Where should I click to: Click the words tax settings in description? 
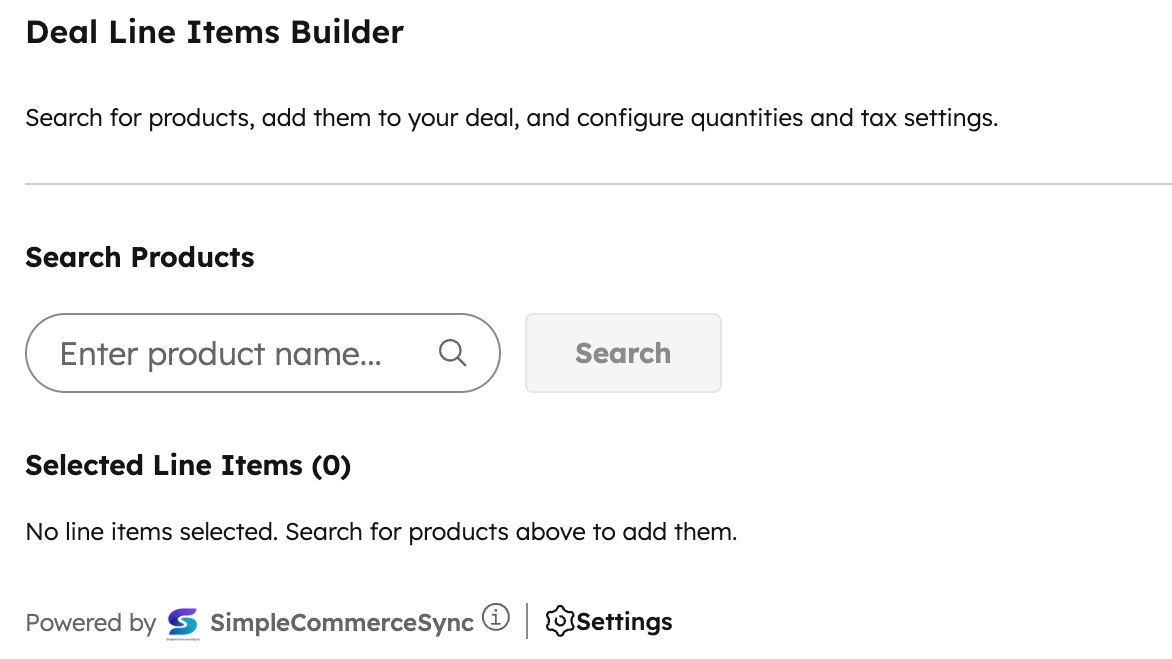[928, 118]
